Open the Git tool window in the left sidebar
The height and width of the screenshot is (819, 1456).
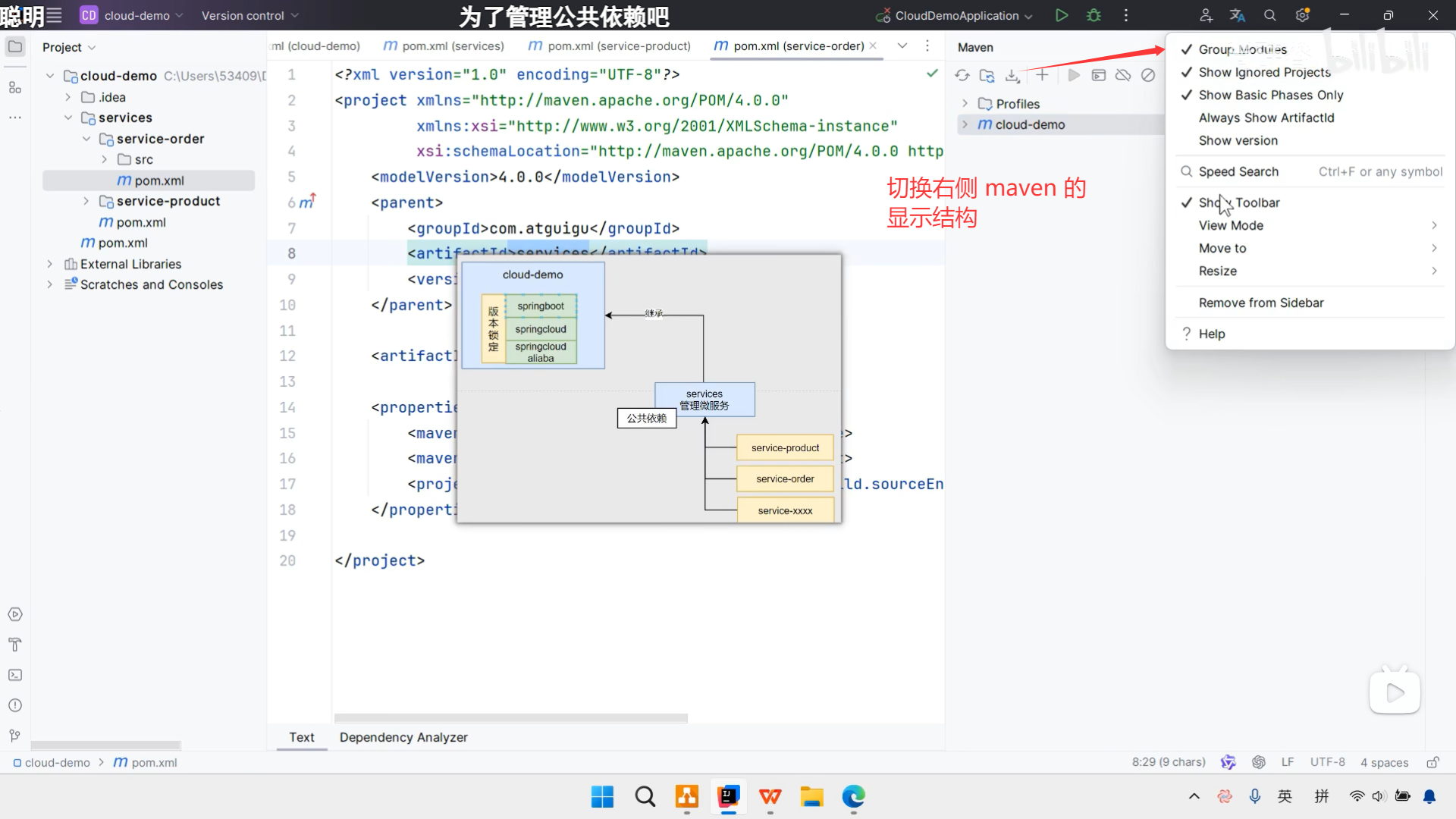14,736
